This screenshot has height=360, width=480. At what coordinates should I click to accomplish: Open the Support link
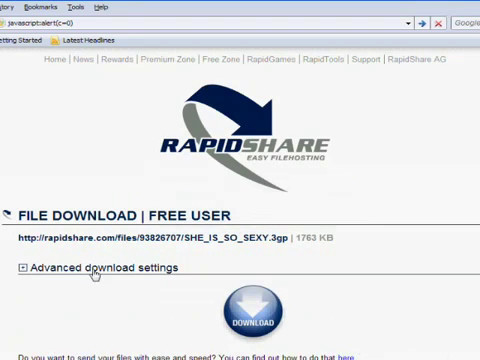tap(366, 59)
